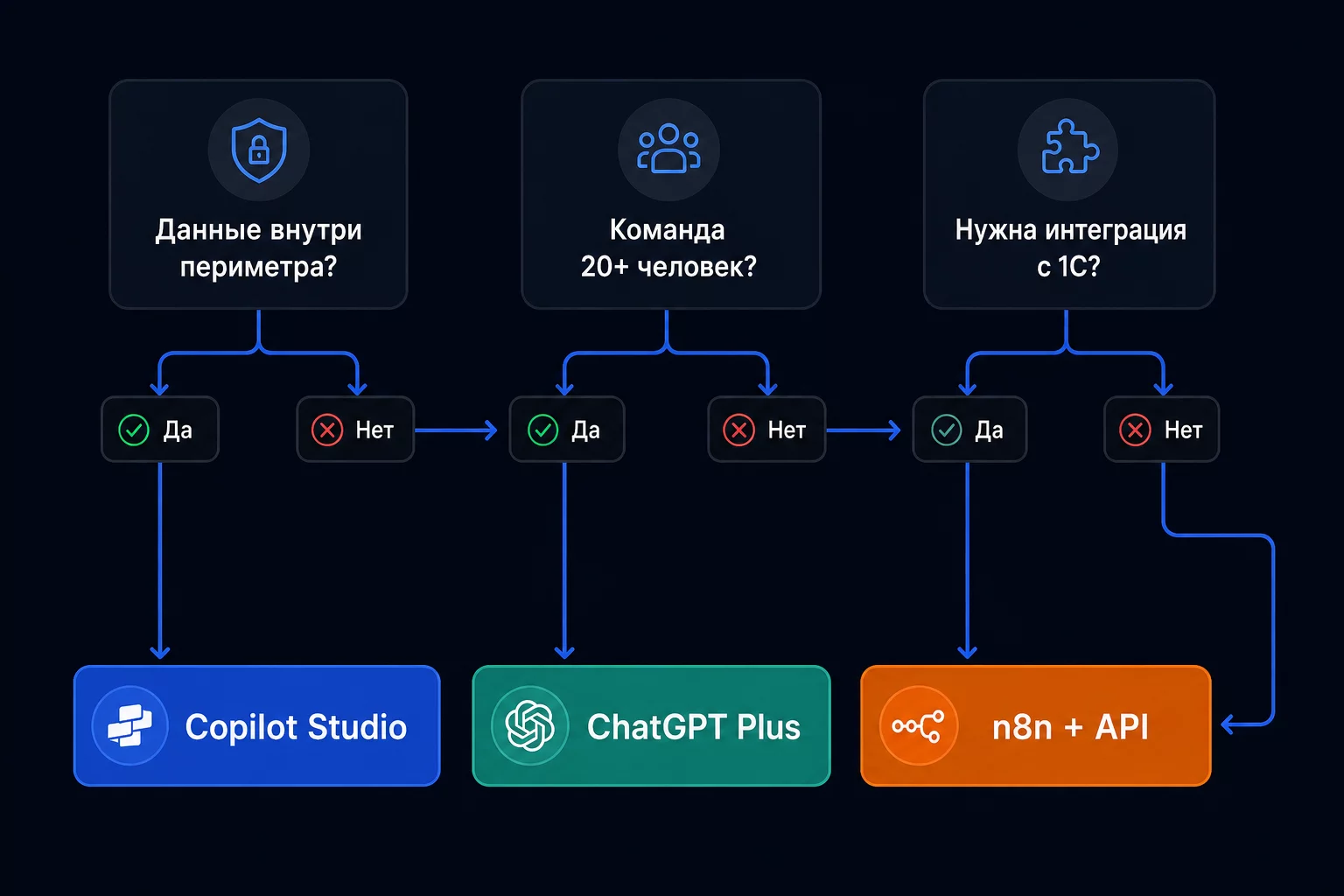Click the shield lock icon

259,150
